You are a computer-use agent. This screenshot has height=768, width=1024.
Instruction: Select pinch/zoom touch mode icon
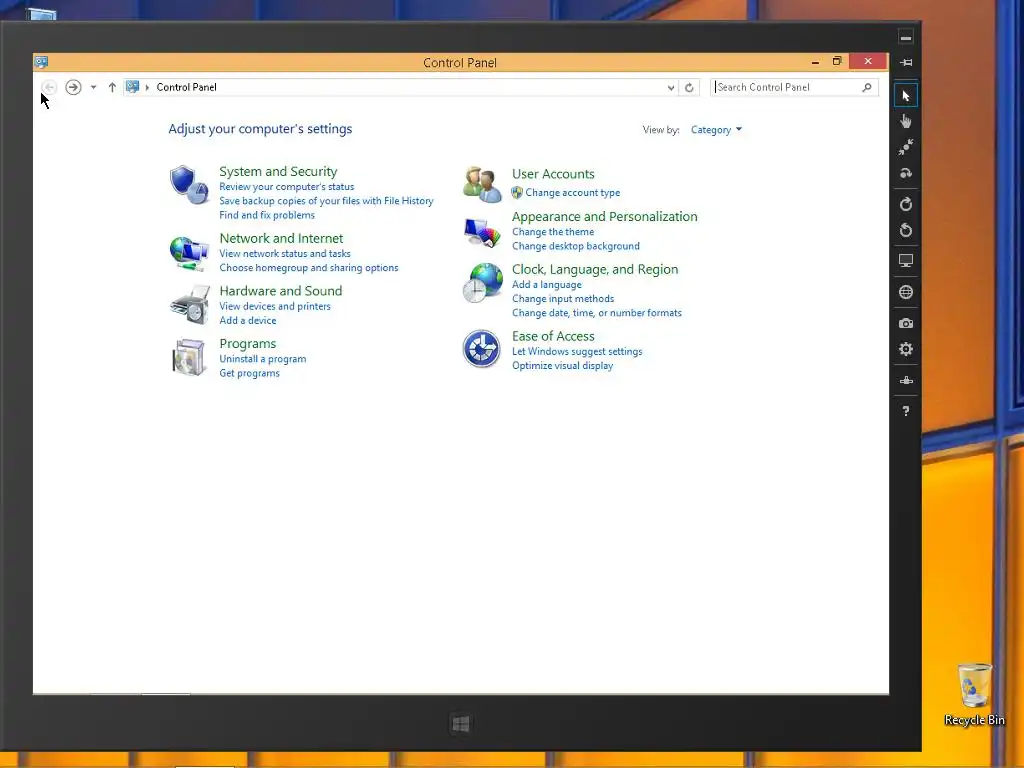[906, 148]
